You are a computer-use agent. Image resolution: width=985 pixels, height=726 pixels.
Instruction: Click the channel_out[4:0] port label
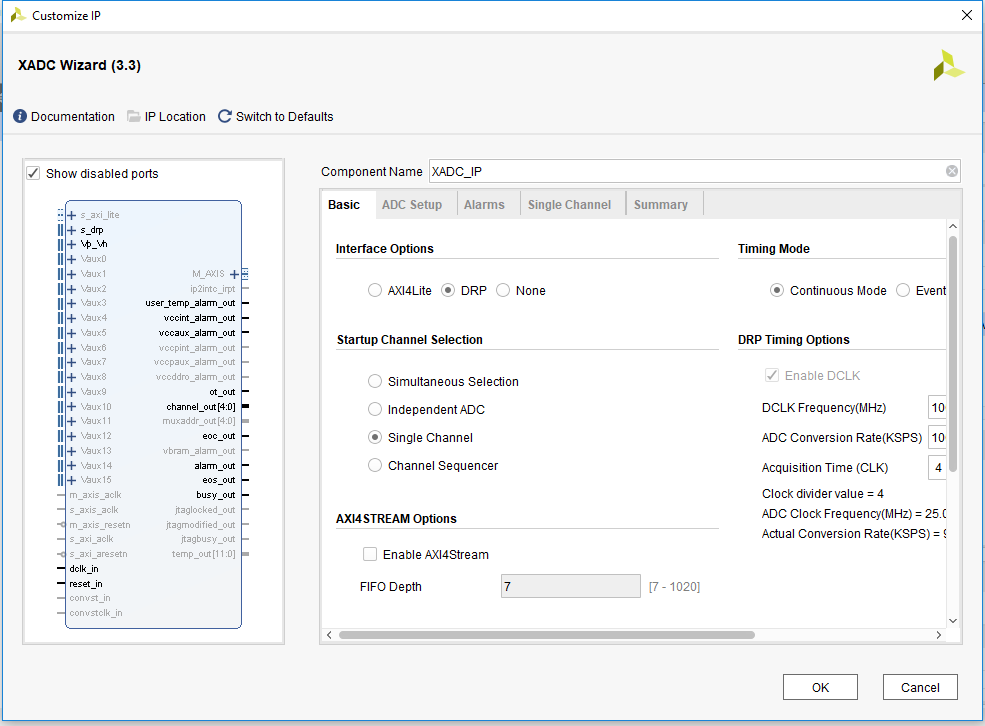coord(201,406)
